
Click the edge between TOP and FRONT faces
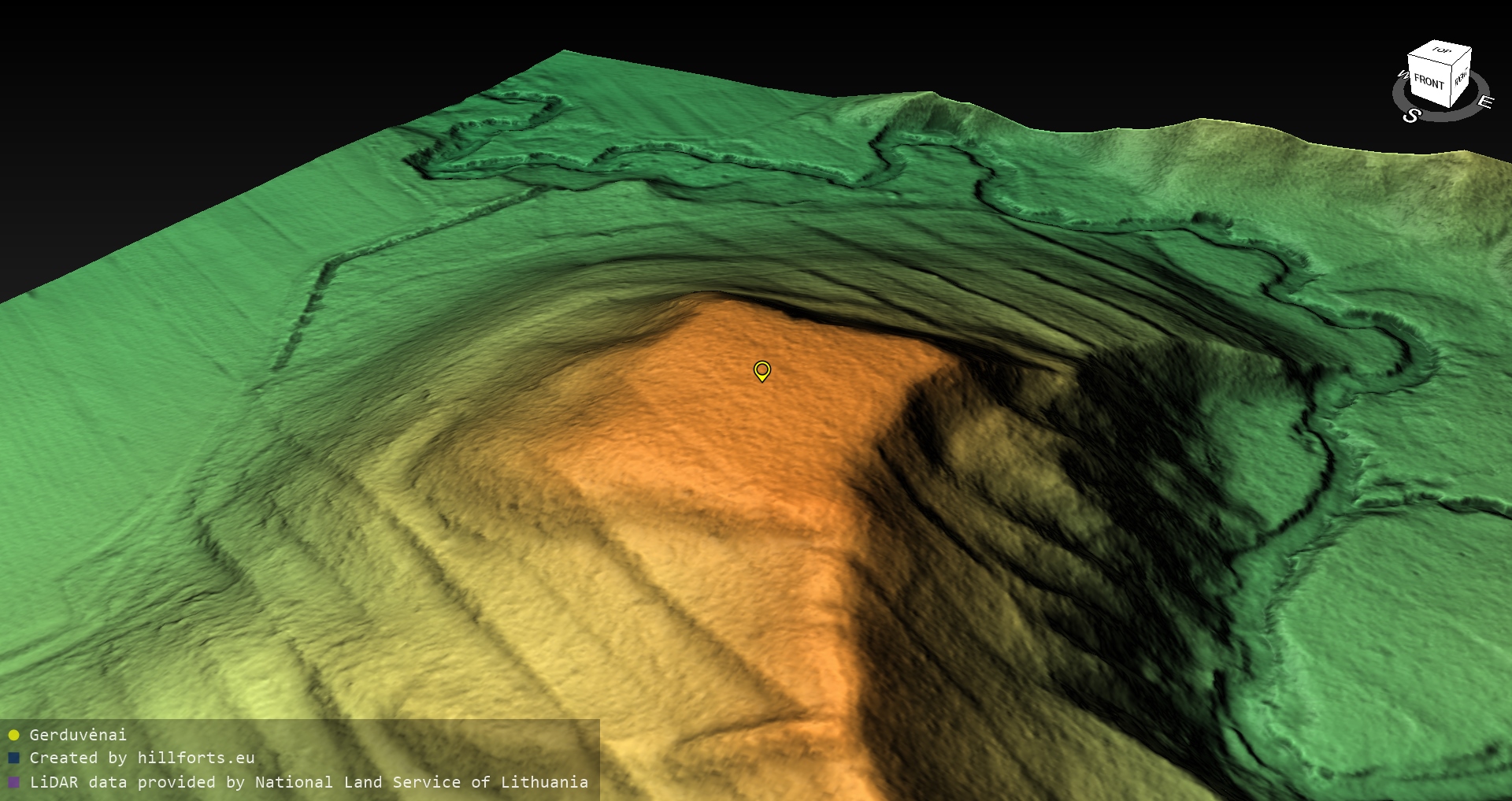(1429, 59)
